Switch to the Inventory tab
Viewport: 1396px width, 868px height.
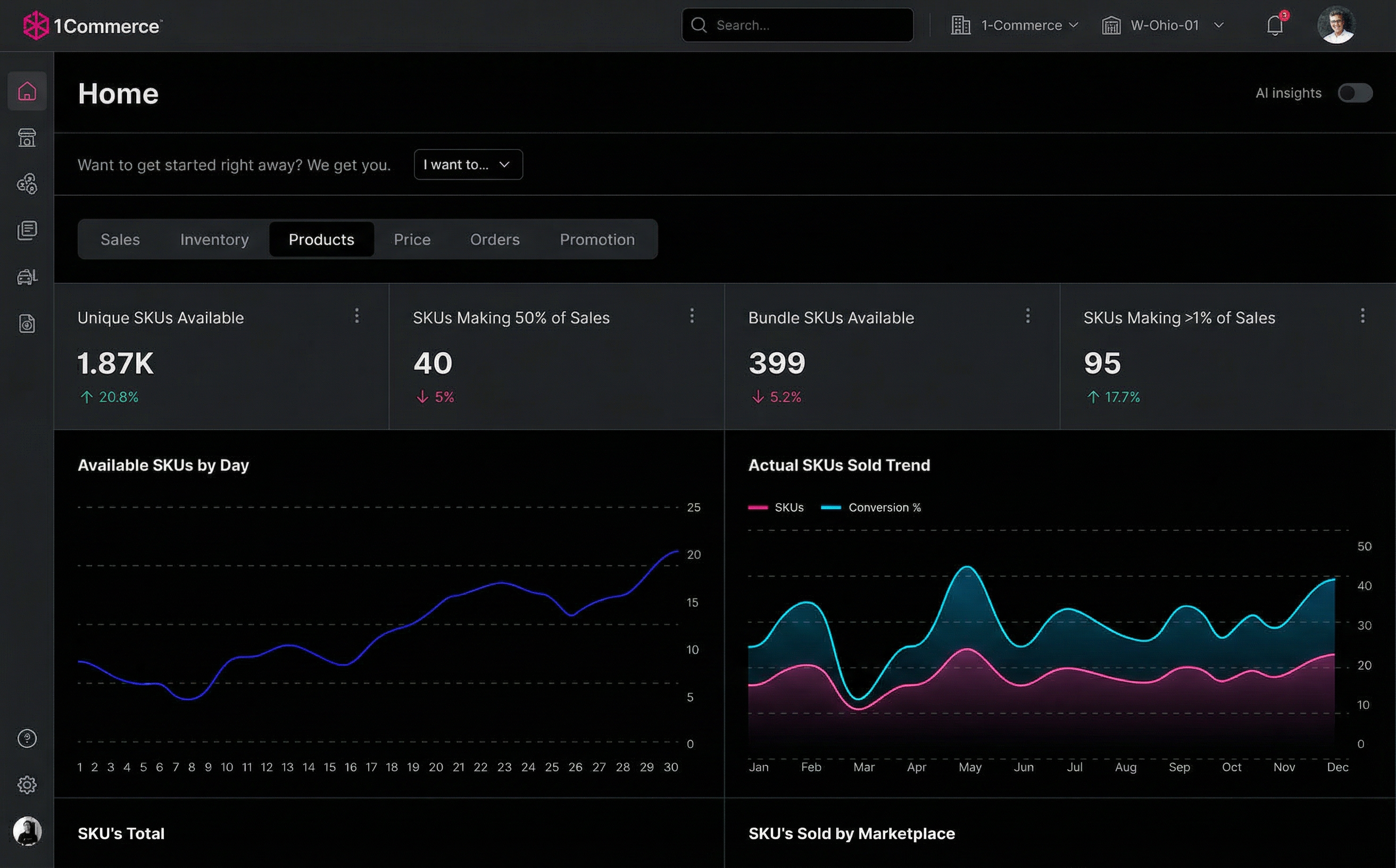(214, 239)
